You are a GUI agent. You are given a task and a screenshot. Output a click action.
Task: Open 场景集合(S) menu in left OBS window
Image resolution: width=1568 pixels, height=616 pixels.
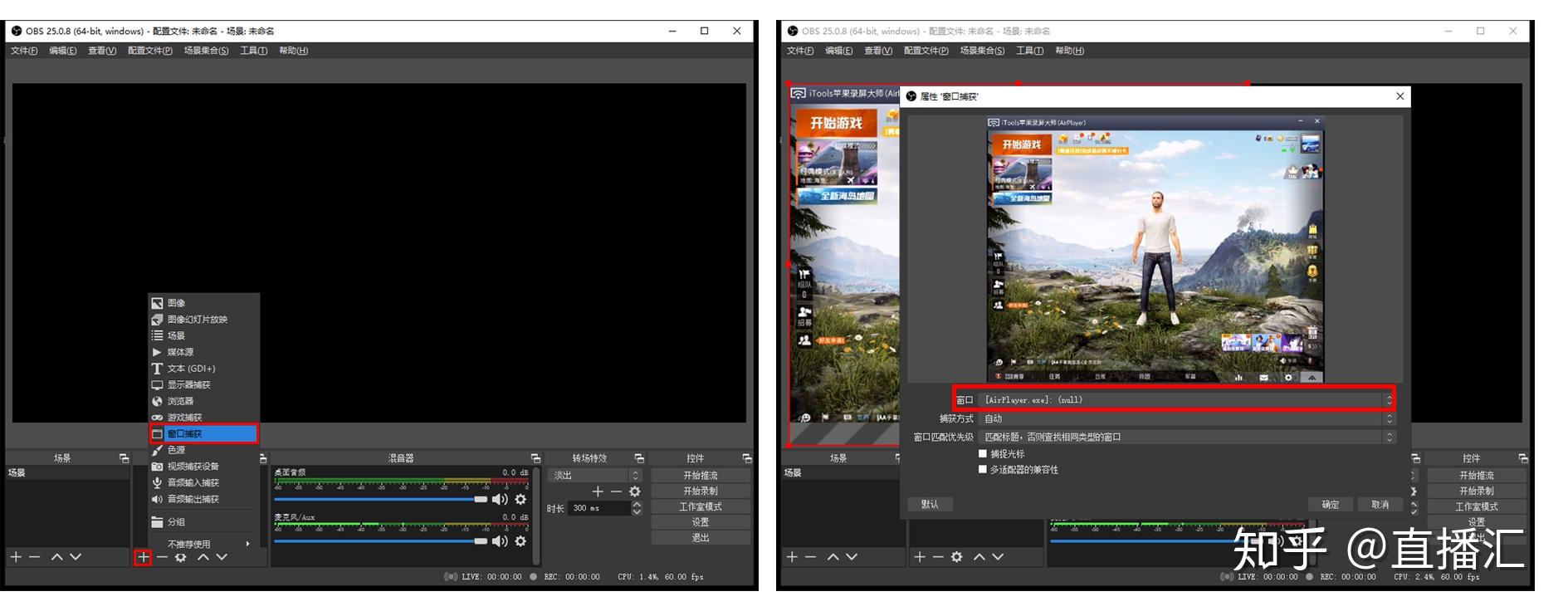206,51
